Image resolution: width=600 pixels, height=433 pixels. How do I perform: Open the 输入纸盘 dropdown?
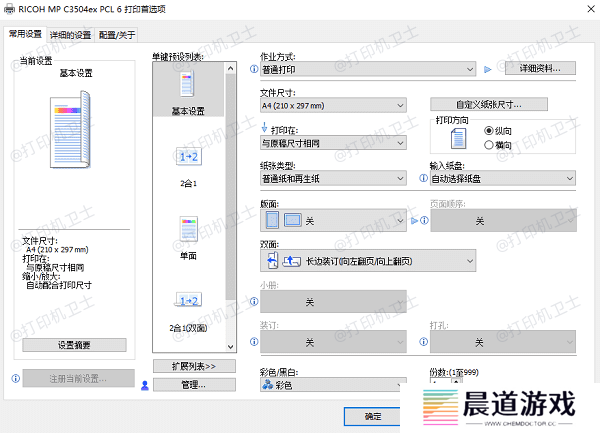(x=503, y=178)
